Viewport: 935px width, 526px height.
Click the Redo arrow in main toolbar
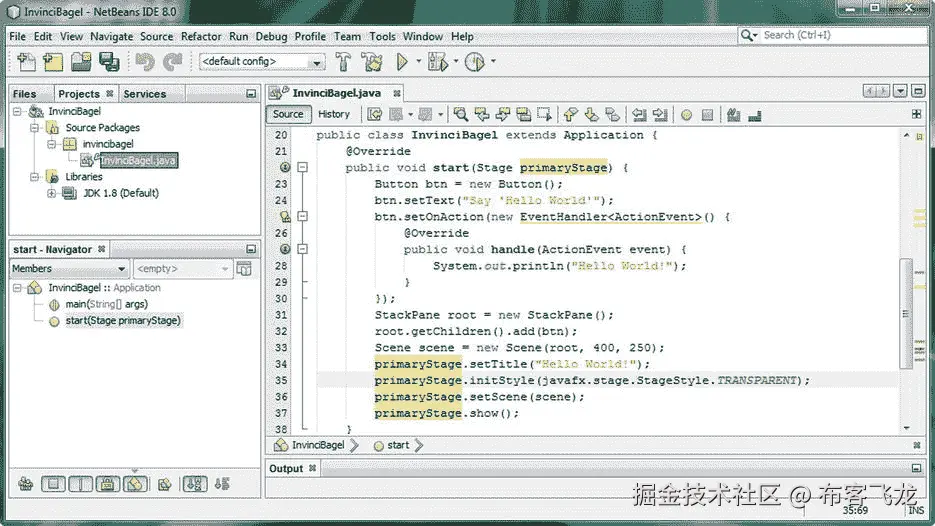pyautogui.click(x=173, y=62)
